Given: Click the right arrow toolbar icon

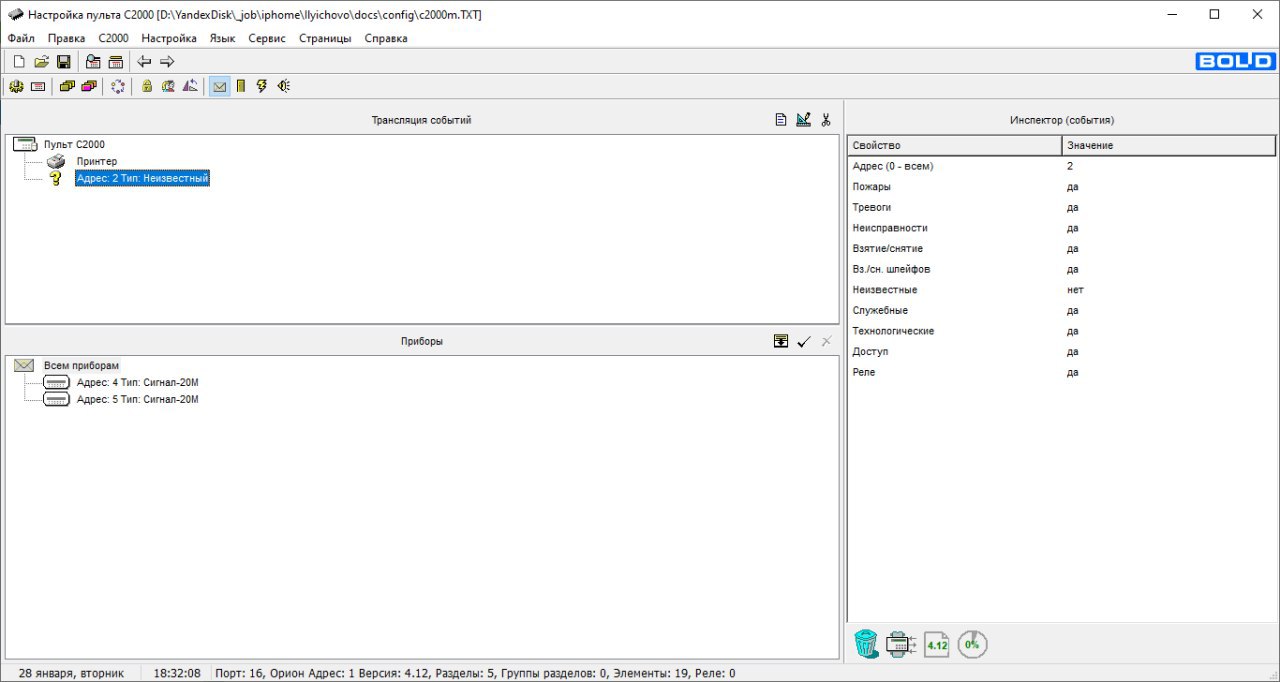Looking at the screenshot, I should [x=167, y=62].
